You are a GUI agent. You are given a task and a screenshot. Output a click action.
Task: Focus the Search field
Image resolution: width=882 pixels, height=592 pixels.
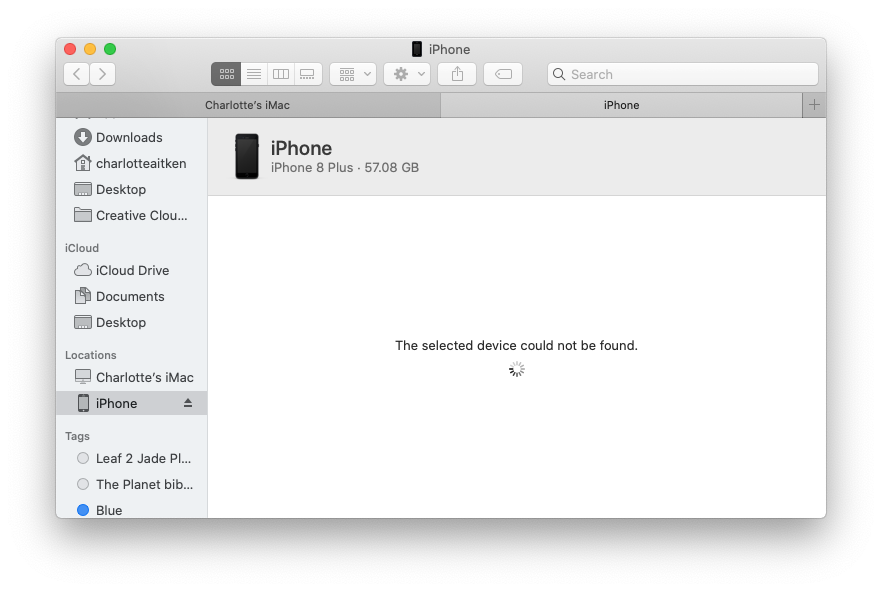point(683,74)
